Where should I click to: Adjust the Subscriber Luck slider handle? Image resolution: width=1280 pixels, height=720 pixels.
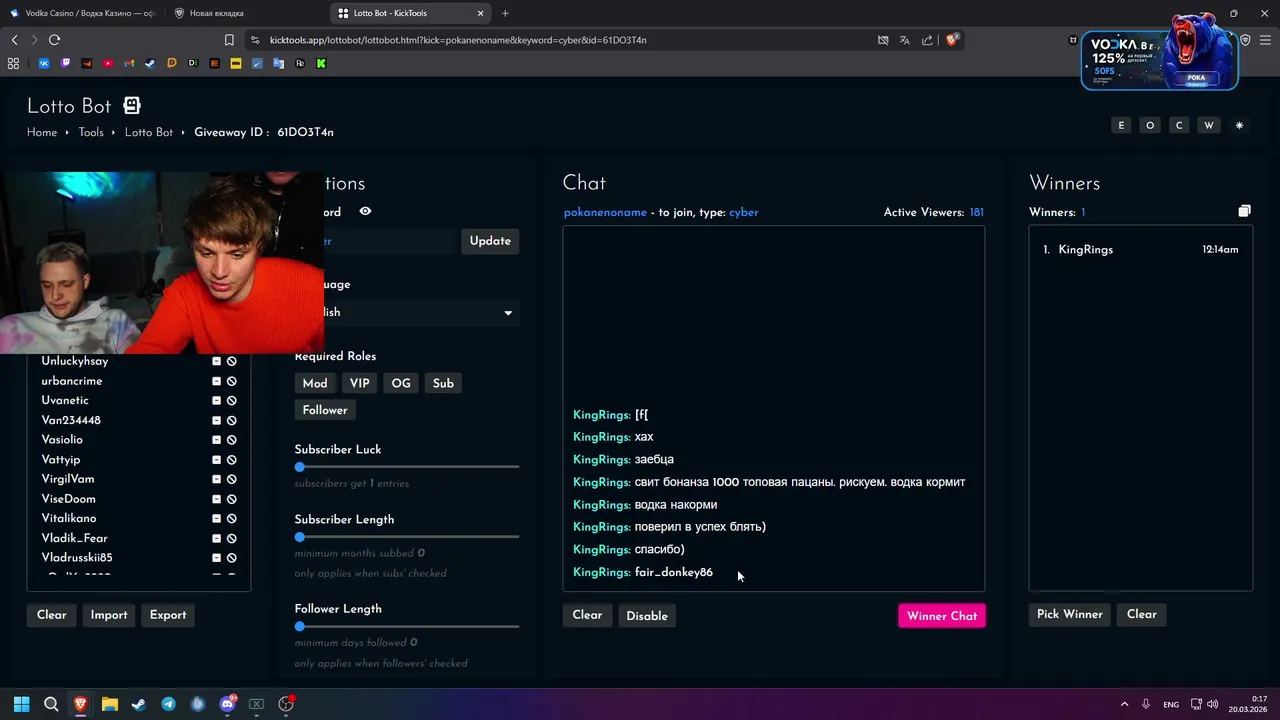(x=300, y=467)
